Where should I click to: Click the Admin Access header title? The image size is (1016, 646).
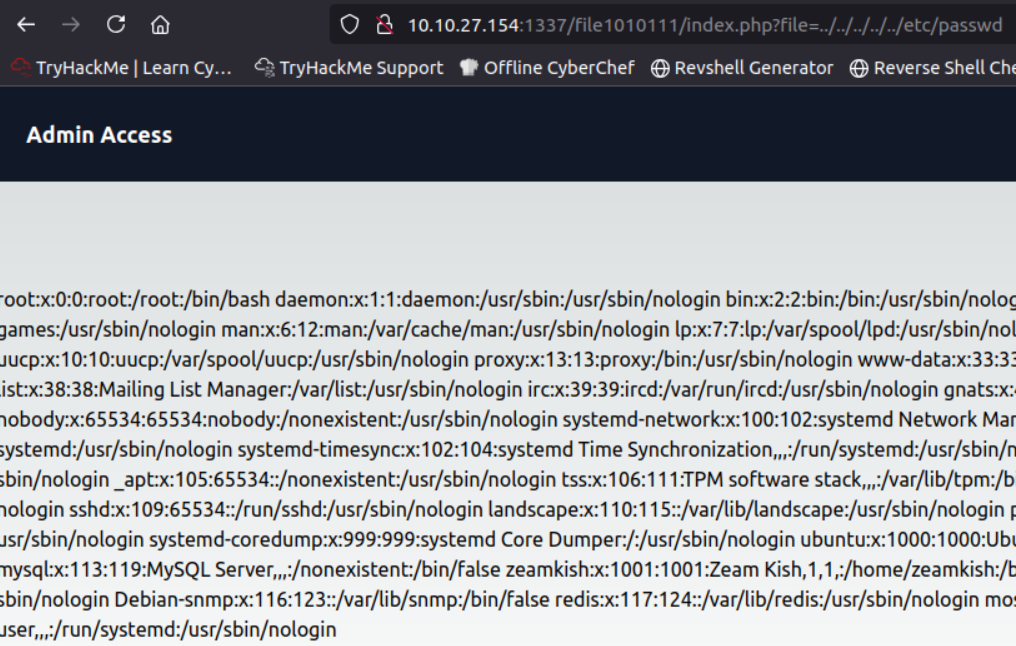coord(99,135)
